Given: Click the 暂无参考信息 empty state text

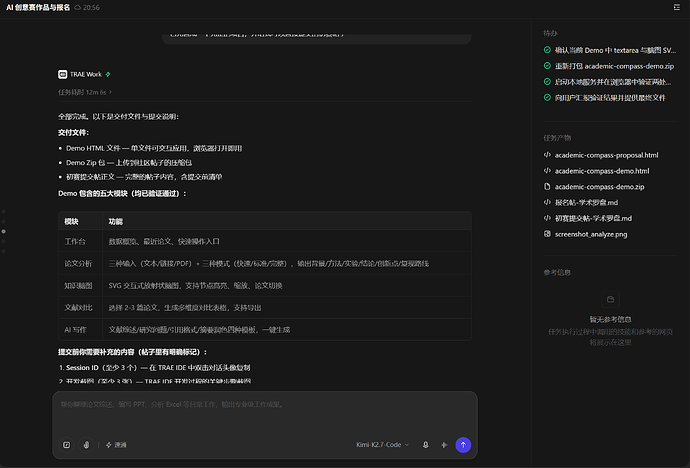Looking at the screenshot, I should pos(610,319).
